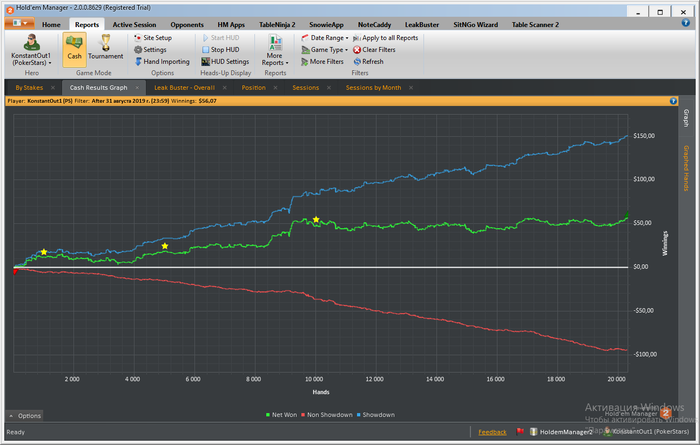Open the Date Range filter dropdown

(x=325, y=37)
